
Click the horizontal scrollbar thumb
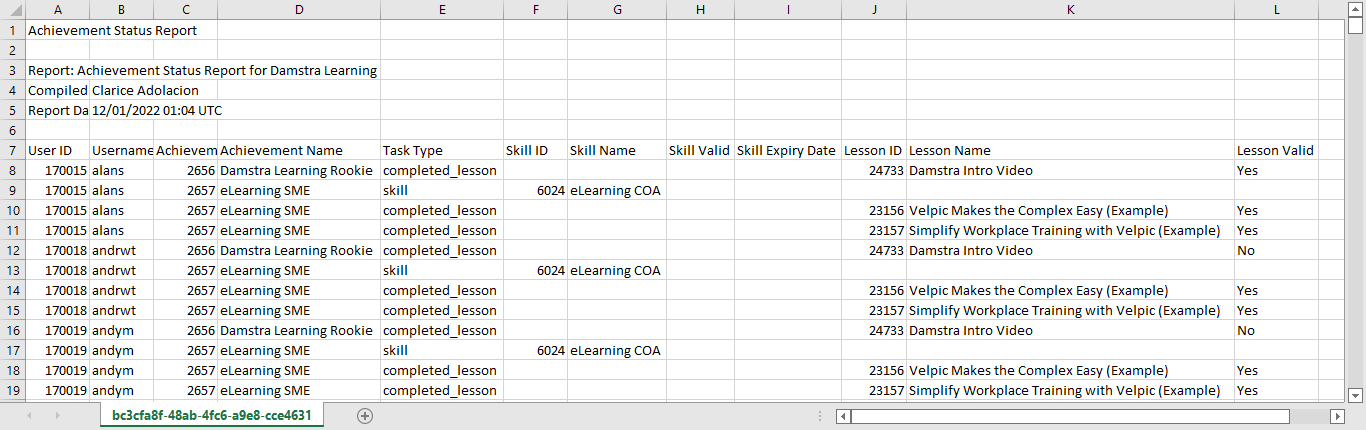[1070, 416]
